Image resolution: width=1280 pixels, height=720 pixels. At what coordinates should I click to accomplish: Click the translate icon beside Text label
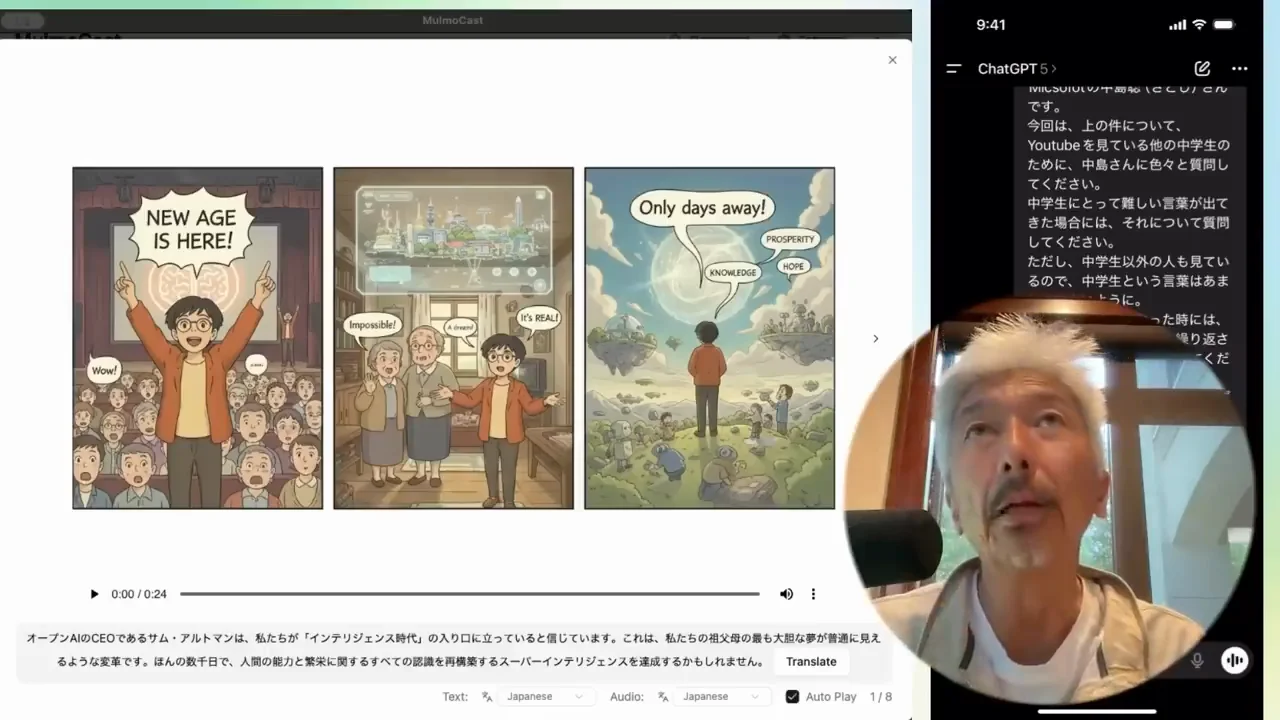487,696
